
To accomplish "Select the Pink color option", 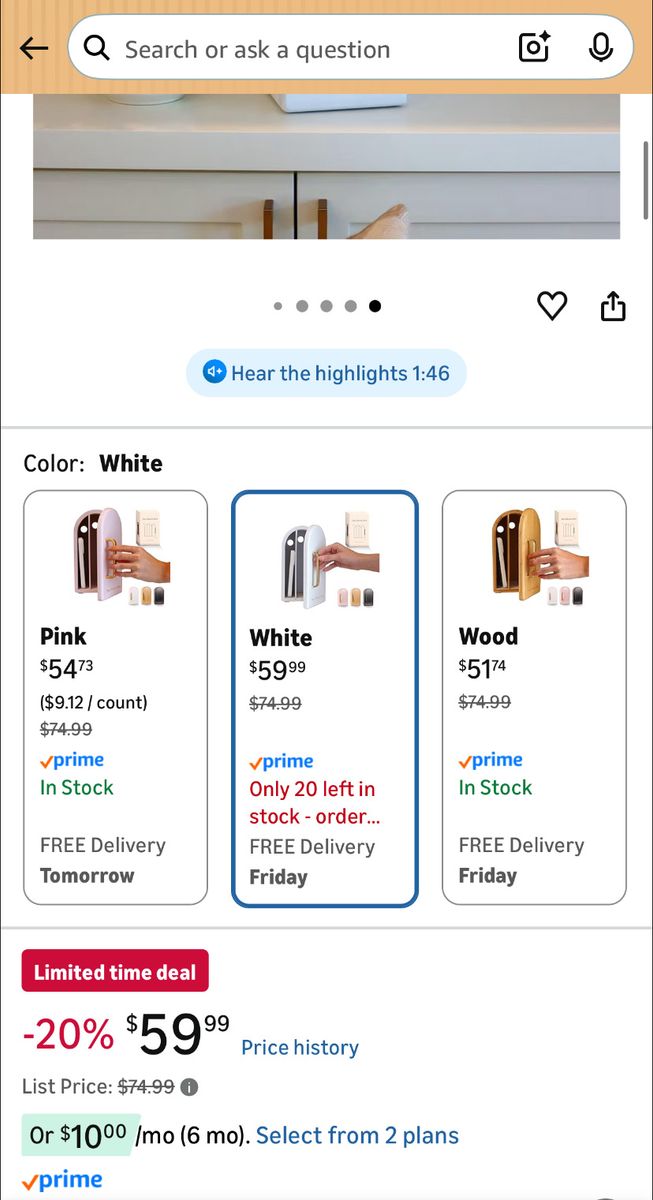I will pos(115,697).
